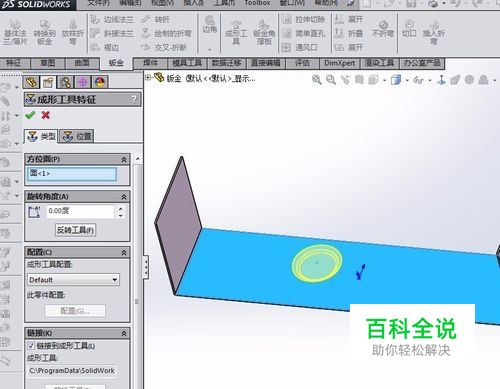Toggle Link to forming tool (链接到成形工具) checkbox
The height and width of the screenshot is (389, 500).
[31, 346]
